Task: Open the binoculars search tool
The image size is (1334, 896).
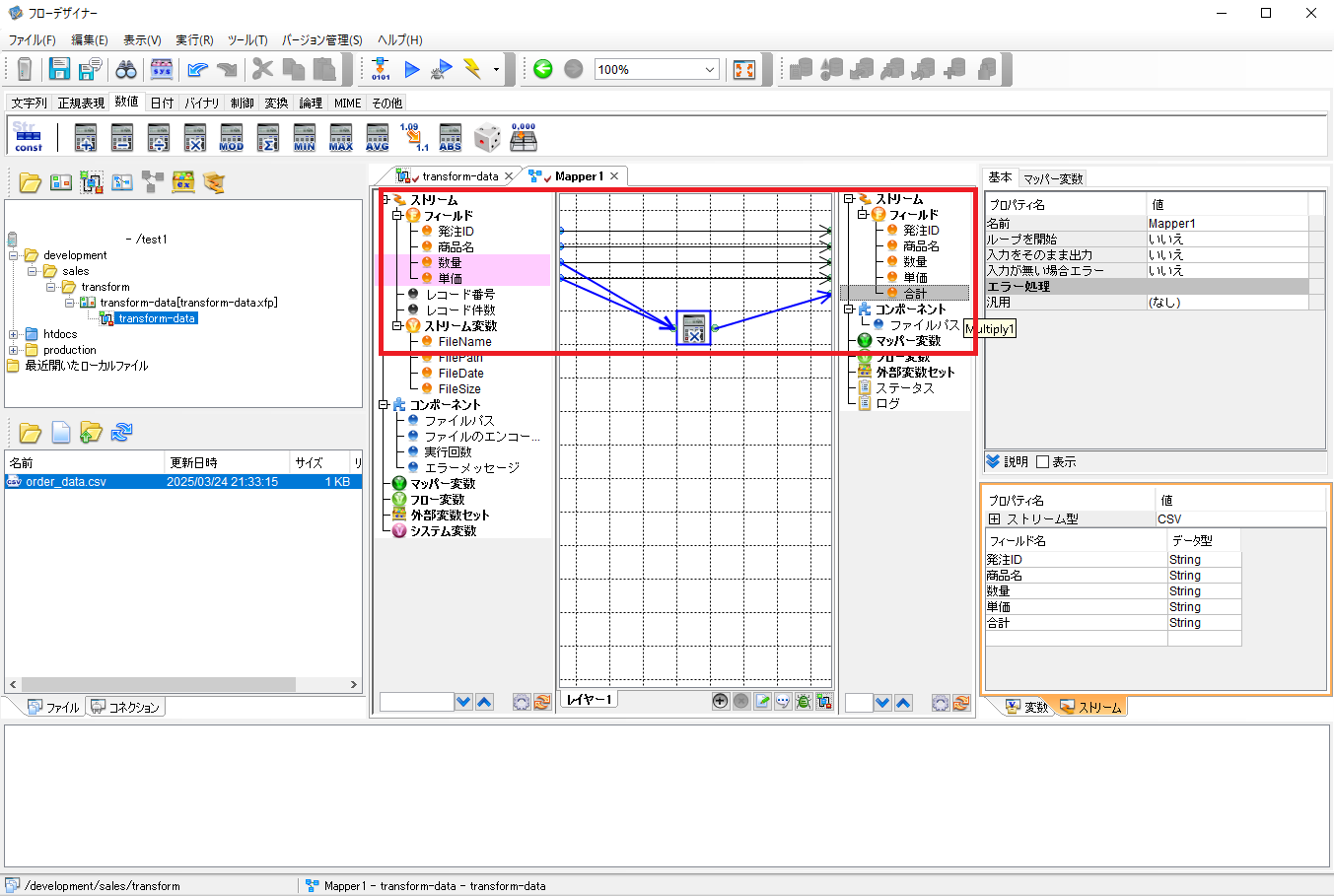Action: [126, 69]
